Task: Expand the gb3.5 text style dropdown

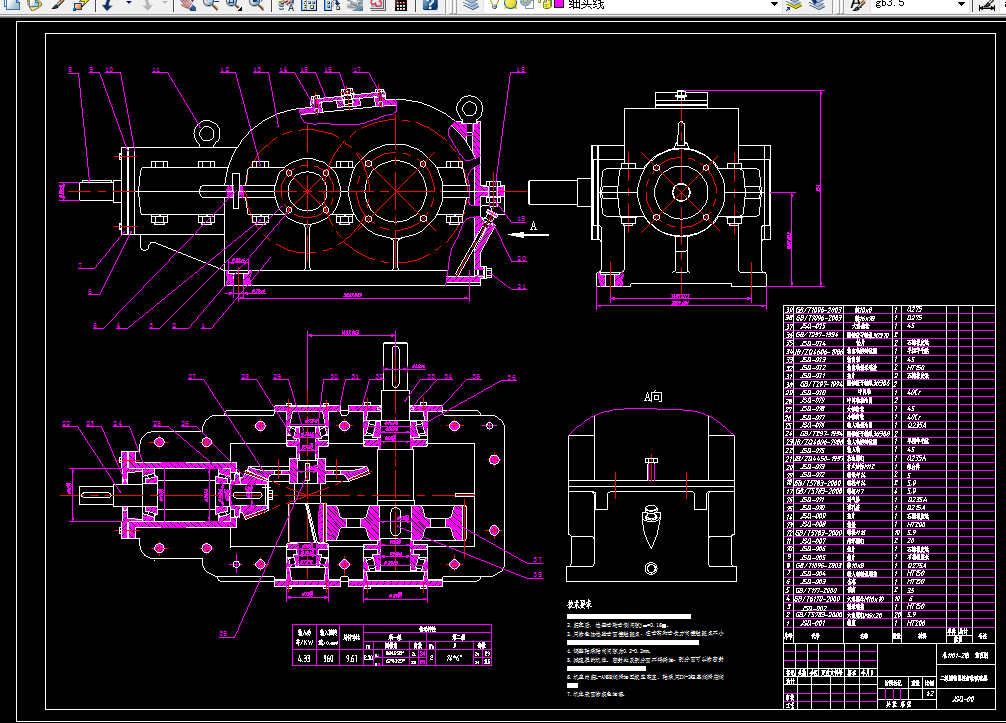Action: click(x=961, y=4)
